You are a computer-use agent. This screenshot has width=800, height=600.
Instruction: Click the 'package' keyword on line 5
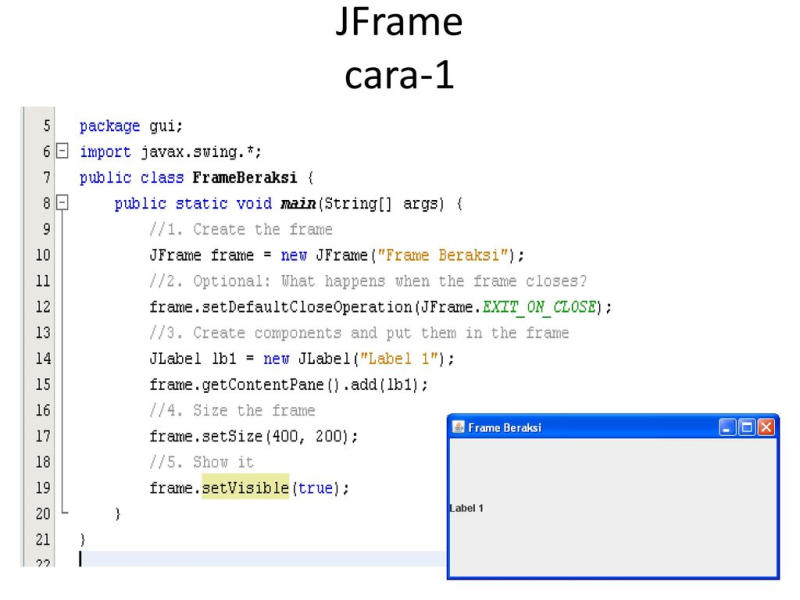pos(110,126)
